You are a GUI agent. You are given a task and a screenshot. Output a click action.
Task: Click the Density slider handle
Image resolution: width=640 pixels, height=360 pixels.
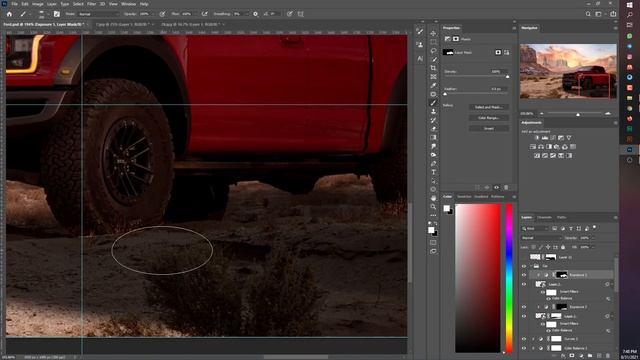(x=507, y=76)
